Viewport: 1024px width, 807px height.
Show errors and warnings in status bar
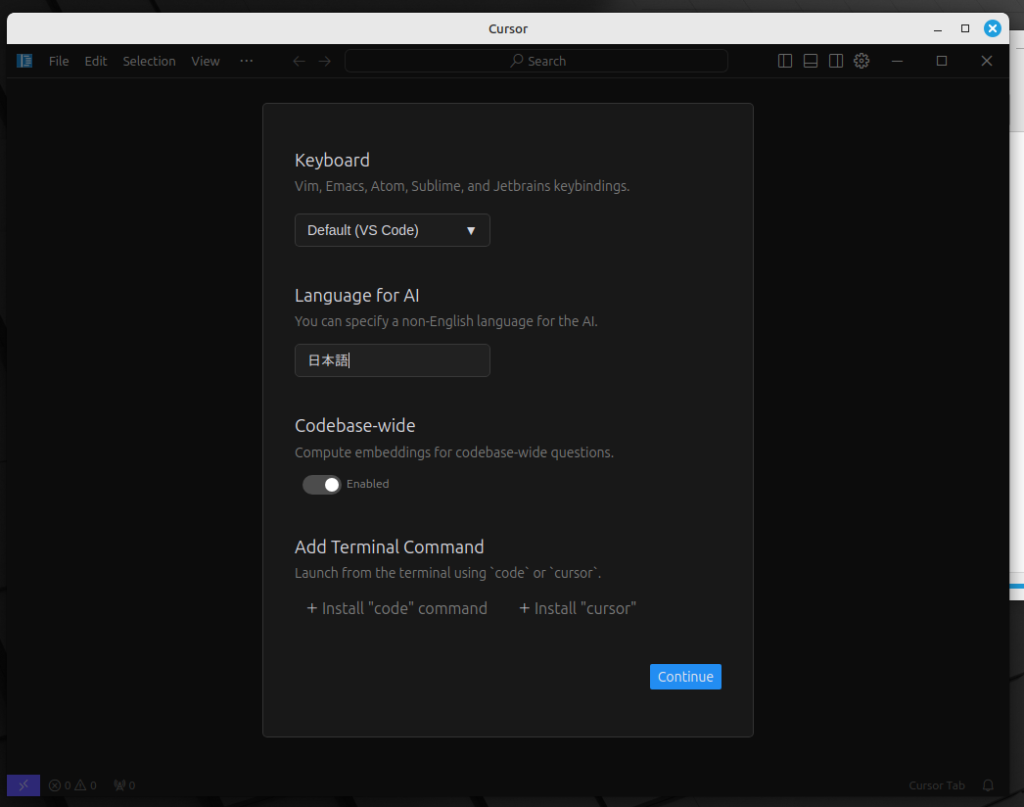click(73, 785)
